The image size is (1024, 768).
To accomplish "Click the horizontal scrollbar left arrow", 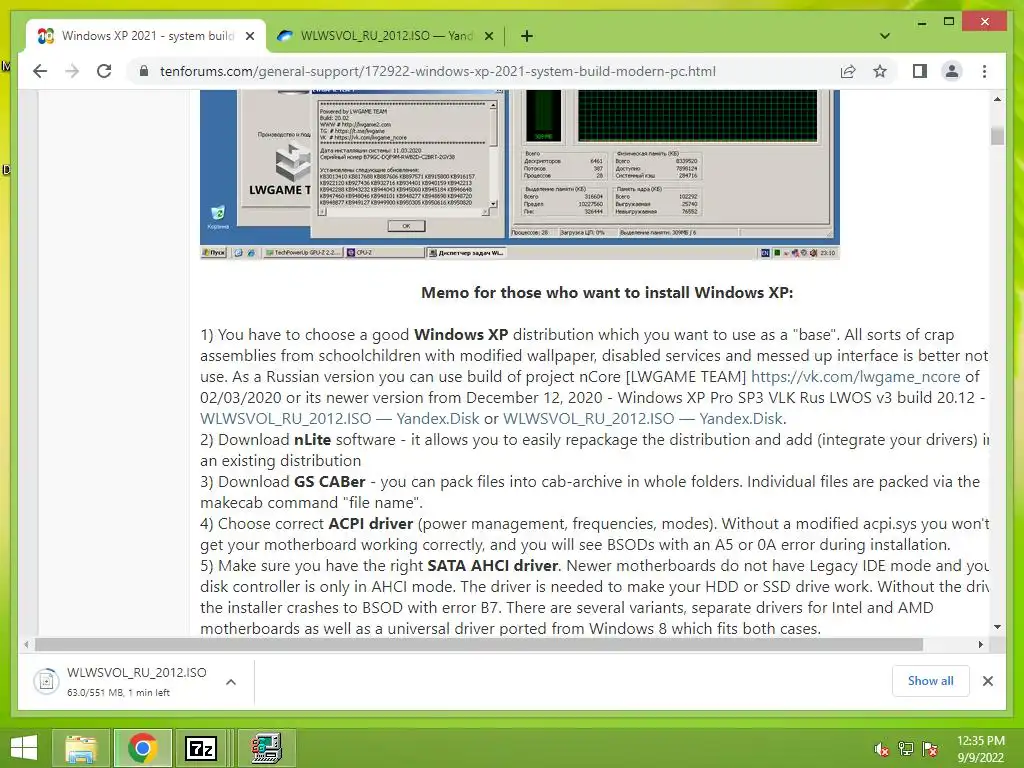I will point(26,645).
